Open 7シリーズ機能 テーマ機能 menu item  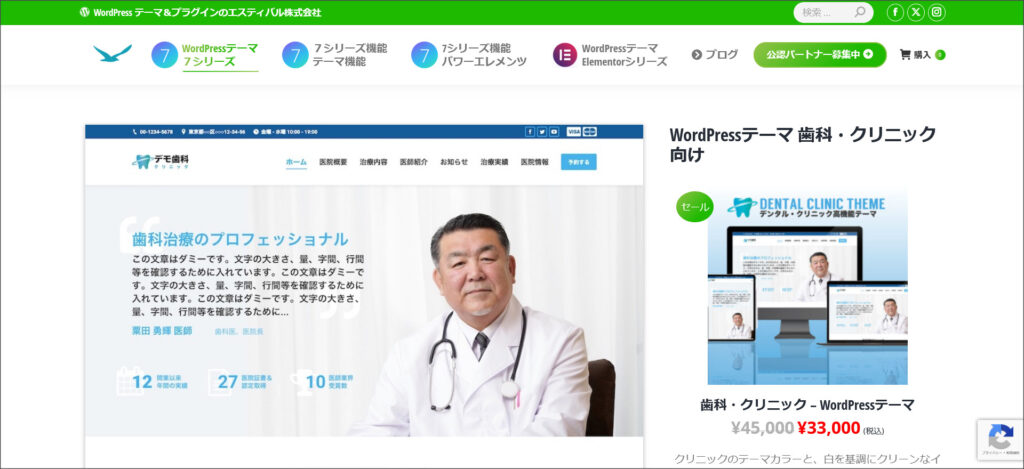tap(334, 55)
